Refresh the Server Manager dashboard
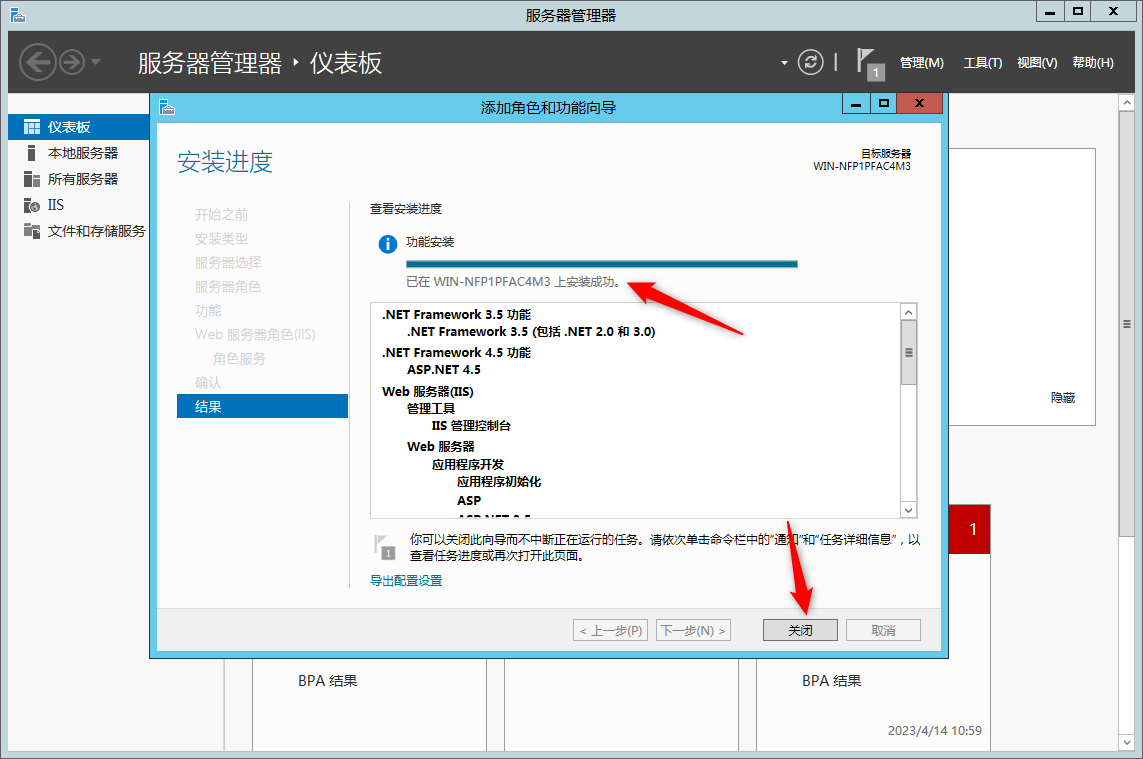The image size is (1143, 759). click(810, 62)
